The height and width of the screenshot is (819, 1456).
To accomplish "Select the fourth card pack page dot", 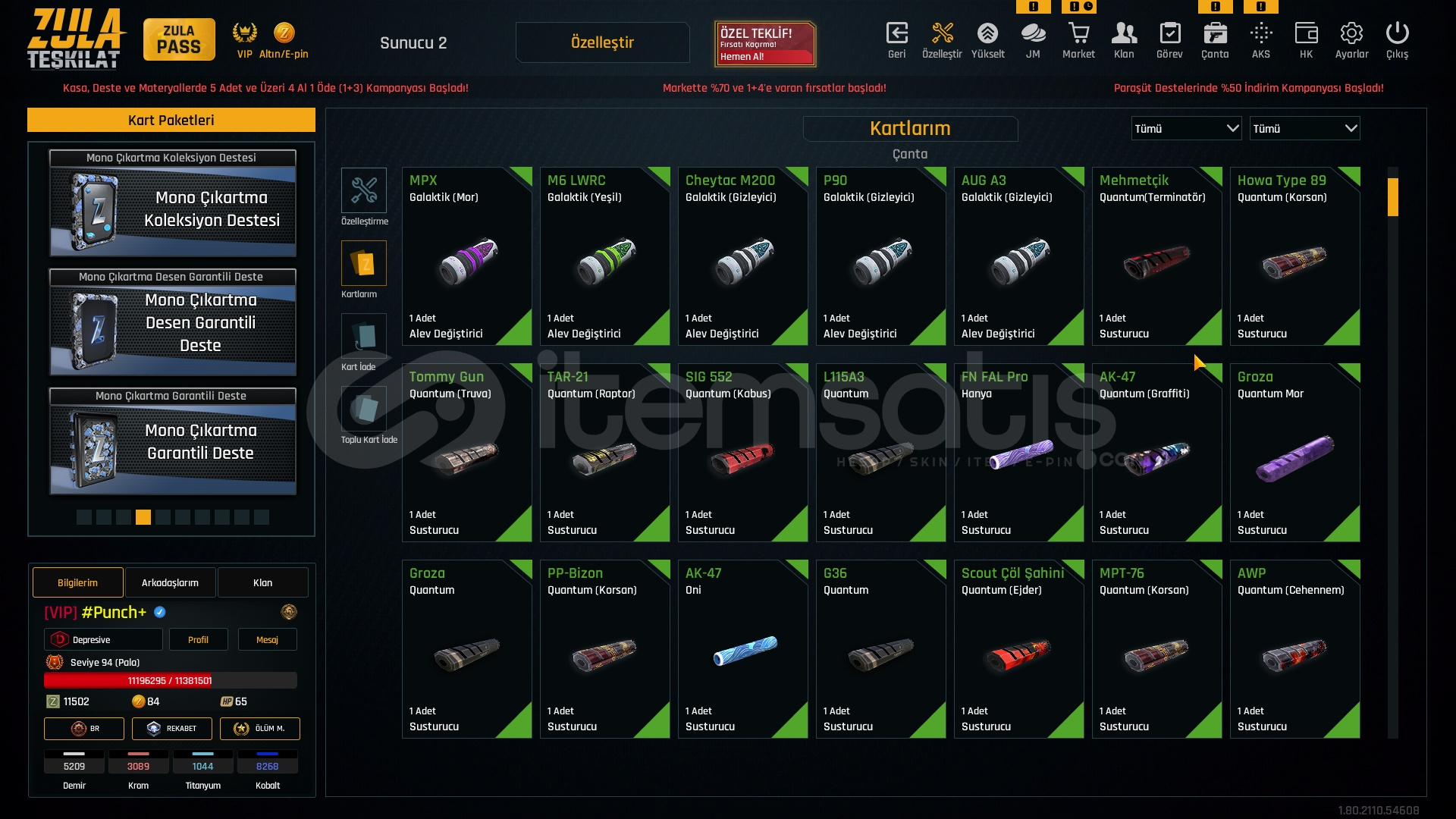I will click(143, 517).
